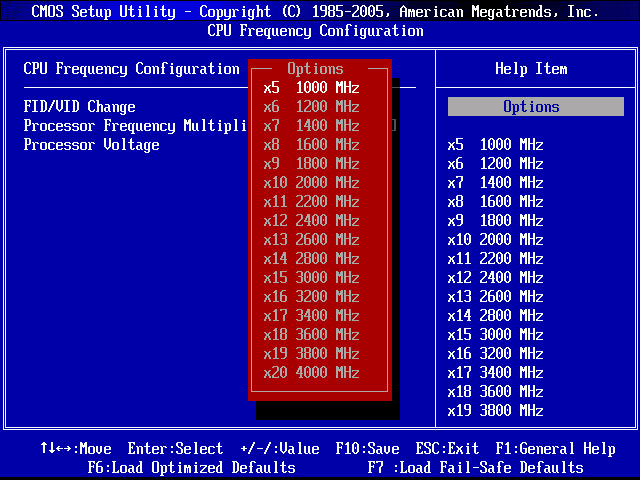Open the Processor Voltage setting
The height and width of the screenshot is (480, 640).
[x=91, y=145]
